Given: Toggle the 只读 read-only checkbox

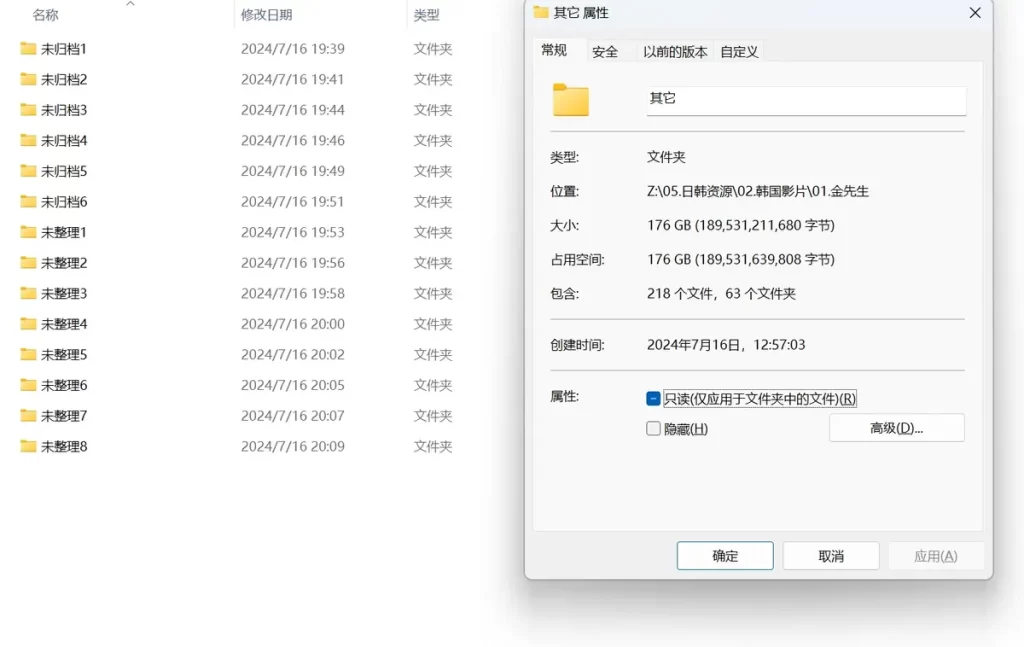Looking at the screenshot, I should tap(653, 398).
